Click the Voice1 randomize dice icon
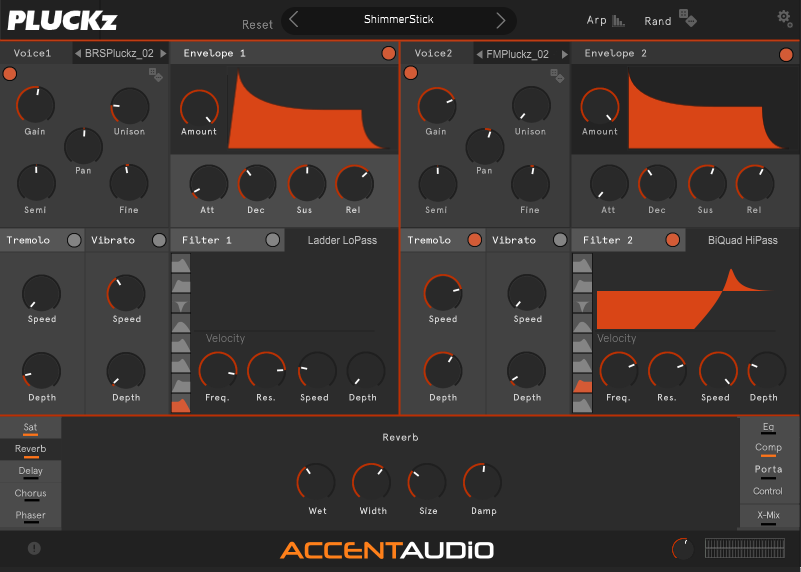Screen dimensions: 801x572 tap(157, 74)
